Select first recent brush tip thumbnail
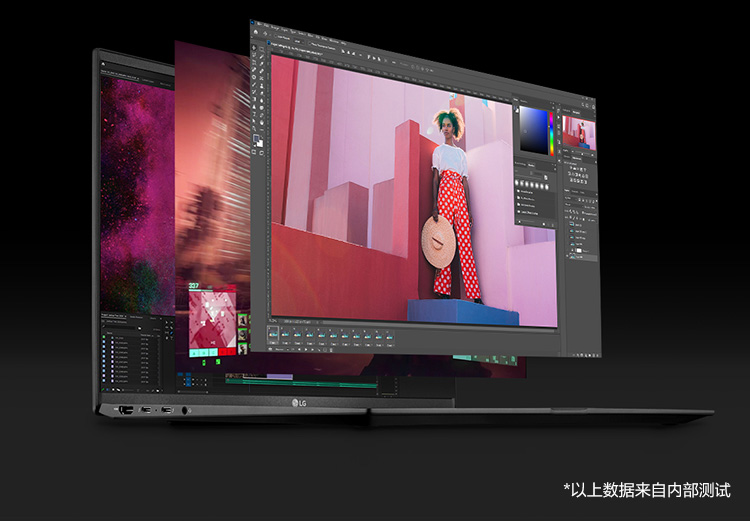This screenshot has height=521, width=750. (517, 183)
